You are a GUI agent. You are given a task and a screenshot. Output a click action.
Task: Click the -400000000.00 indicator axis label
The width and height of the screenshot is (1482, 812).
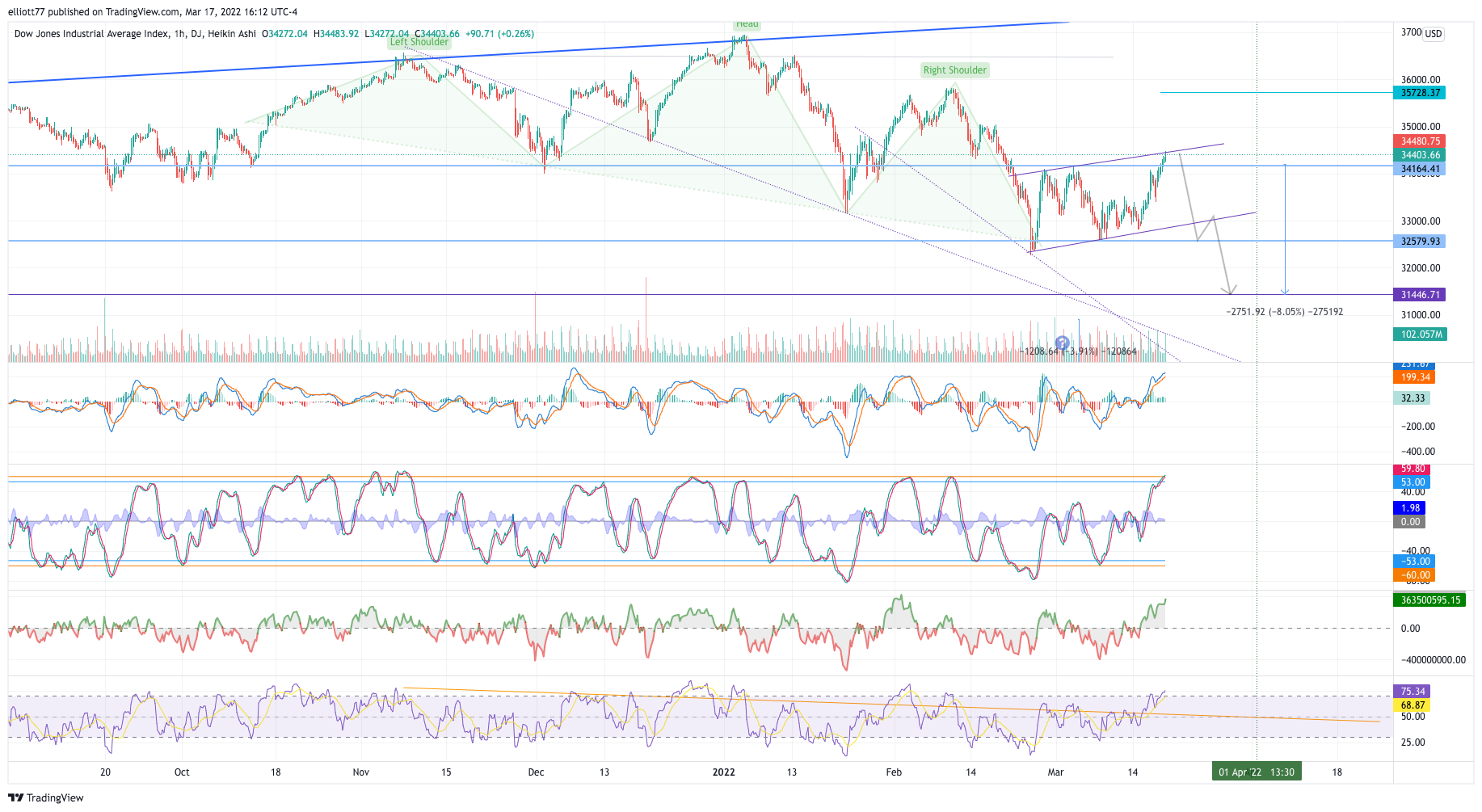1433,660
